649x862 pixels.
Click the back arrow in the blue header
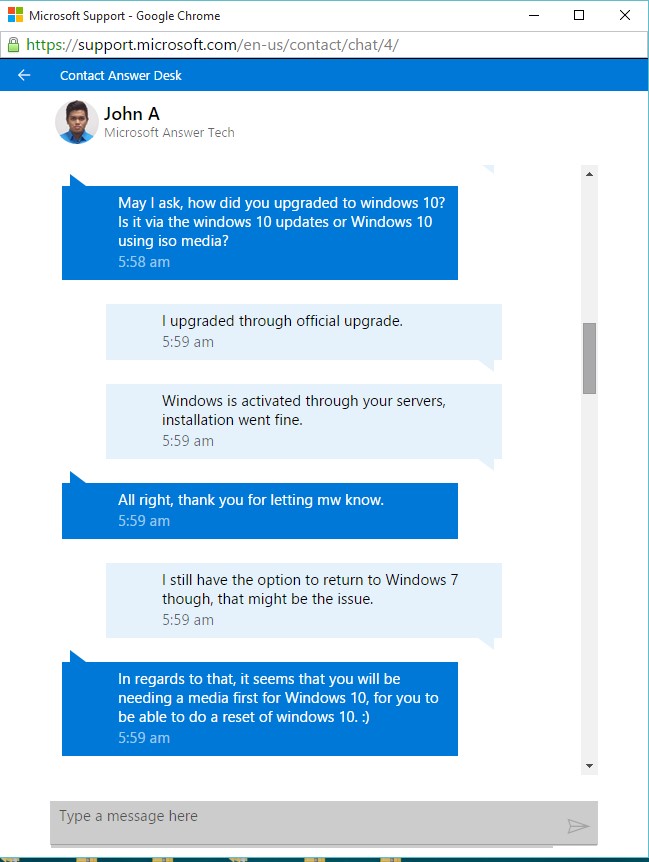(x=24, y=75)
